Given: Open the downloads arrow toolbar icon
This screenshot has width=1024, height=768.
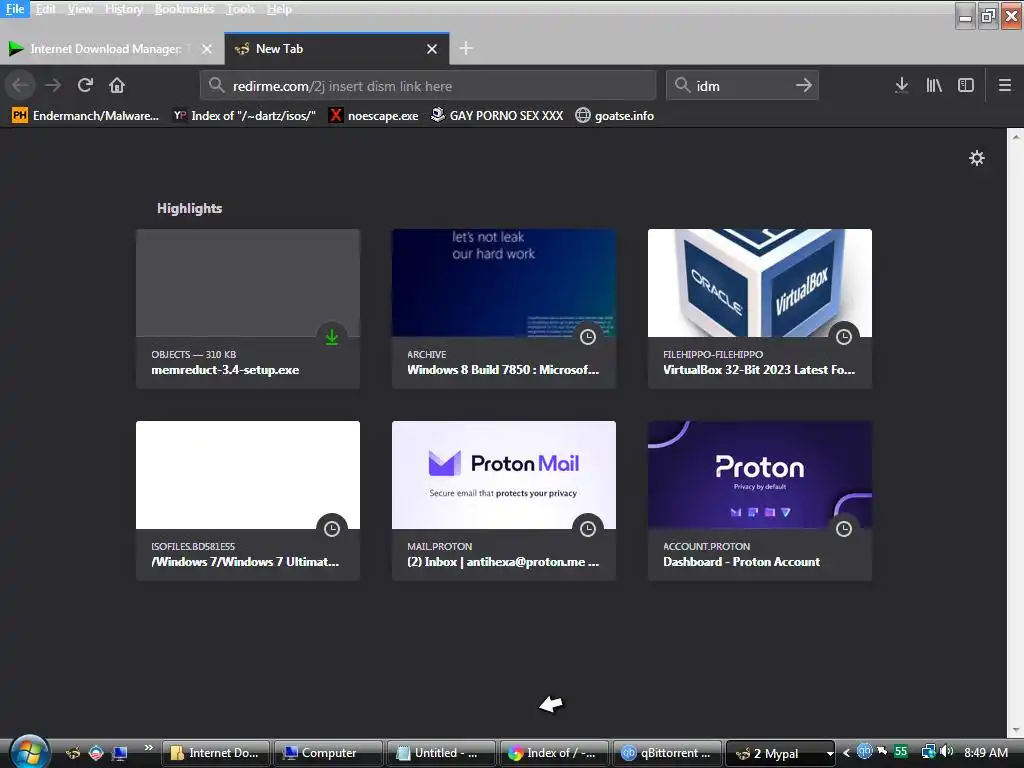Looking at the screenshot, I should tap(901, 86).
